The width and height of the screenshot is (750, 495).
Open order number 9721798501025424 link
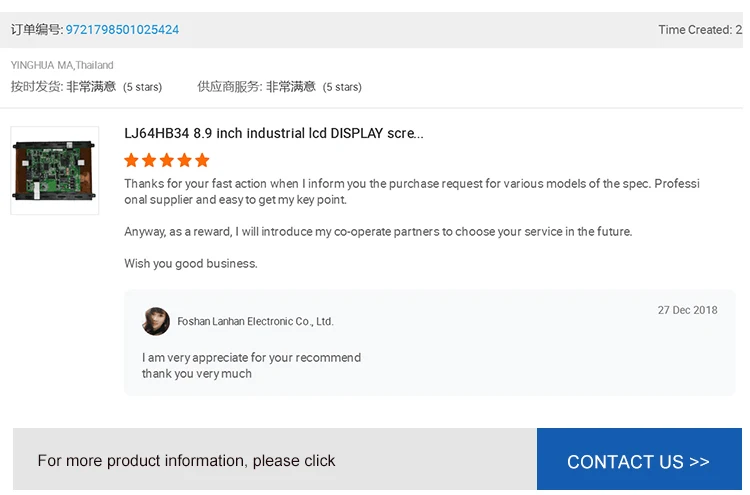[x=122, y=30]
